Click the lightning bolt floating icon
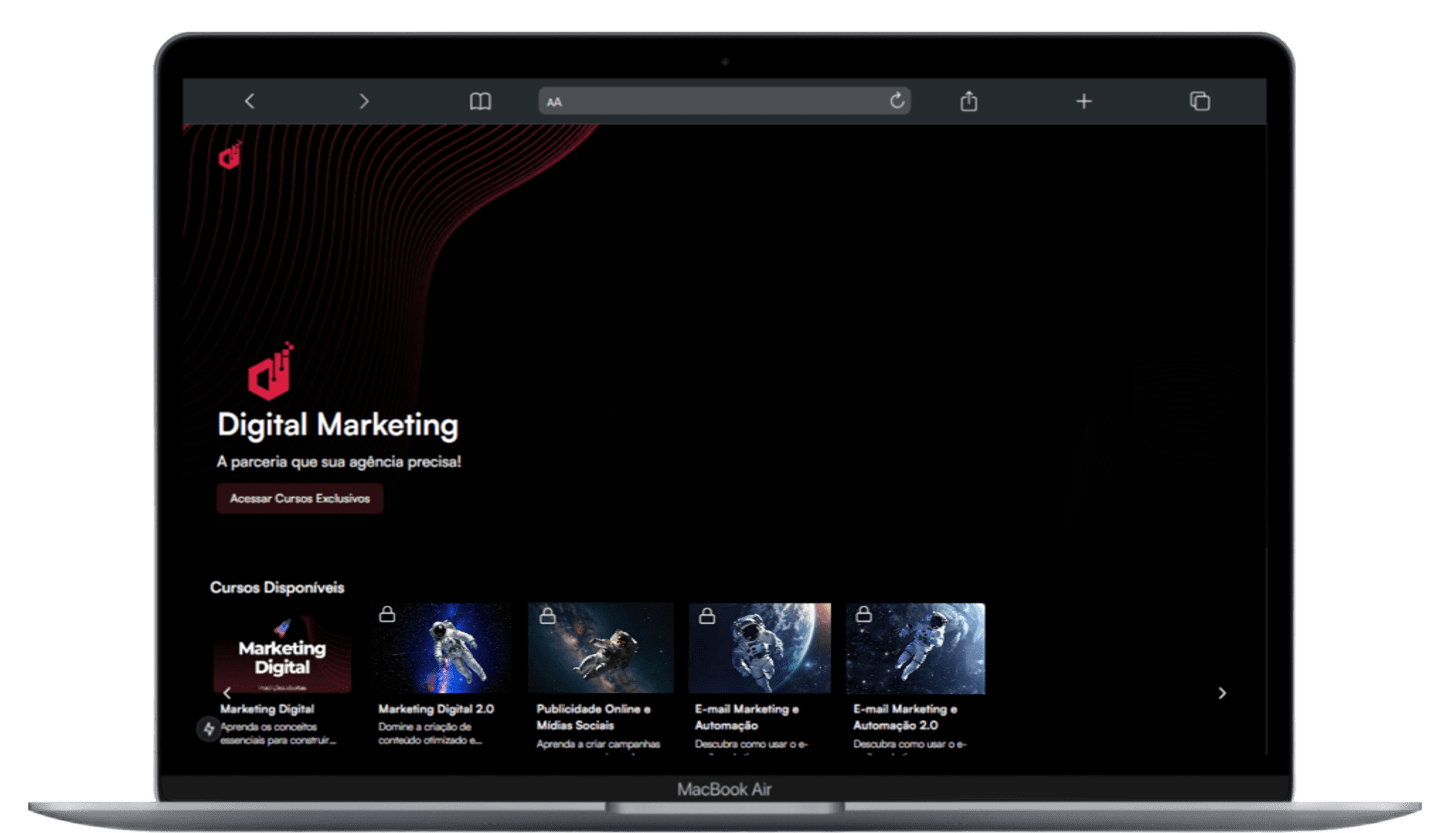 208,729
